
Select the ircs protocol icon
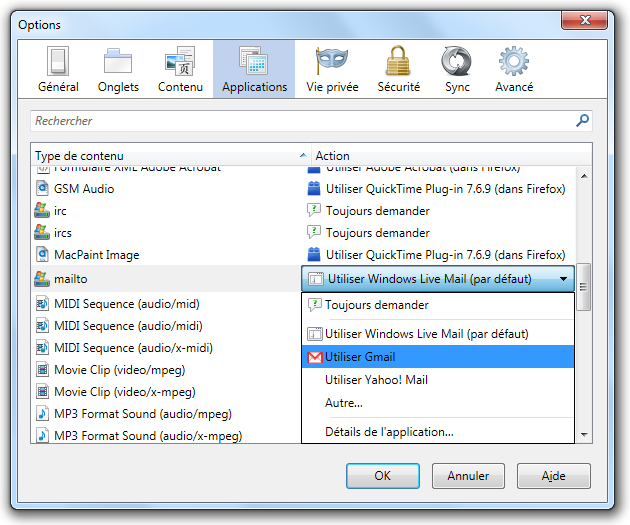pos(42,232)
